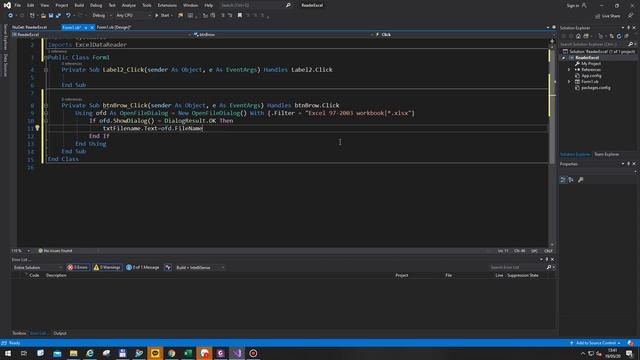Image resolution: width=640 pixels, height=360 pixels.
Task: Click Properties Categorized view icon
Action: (x=563, y=180)
